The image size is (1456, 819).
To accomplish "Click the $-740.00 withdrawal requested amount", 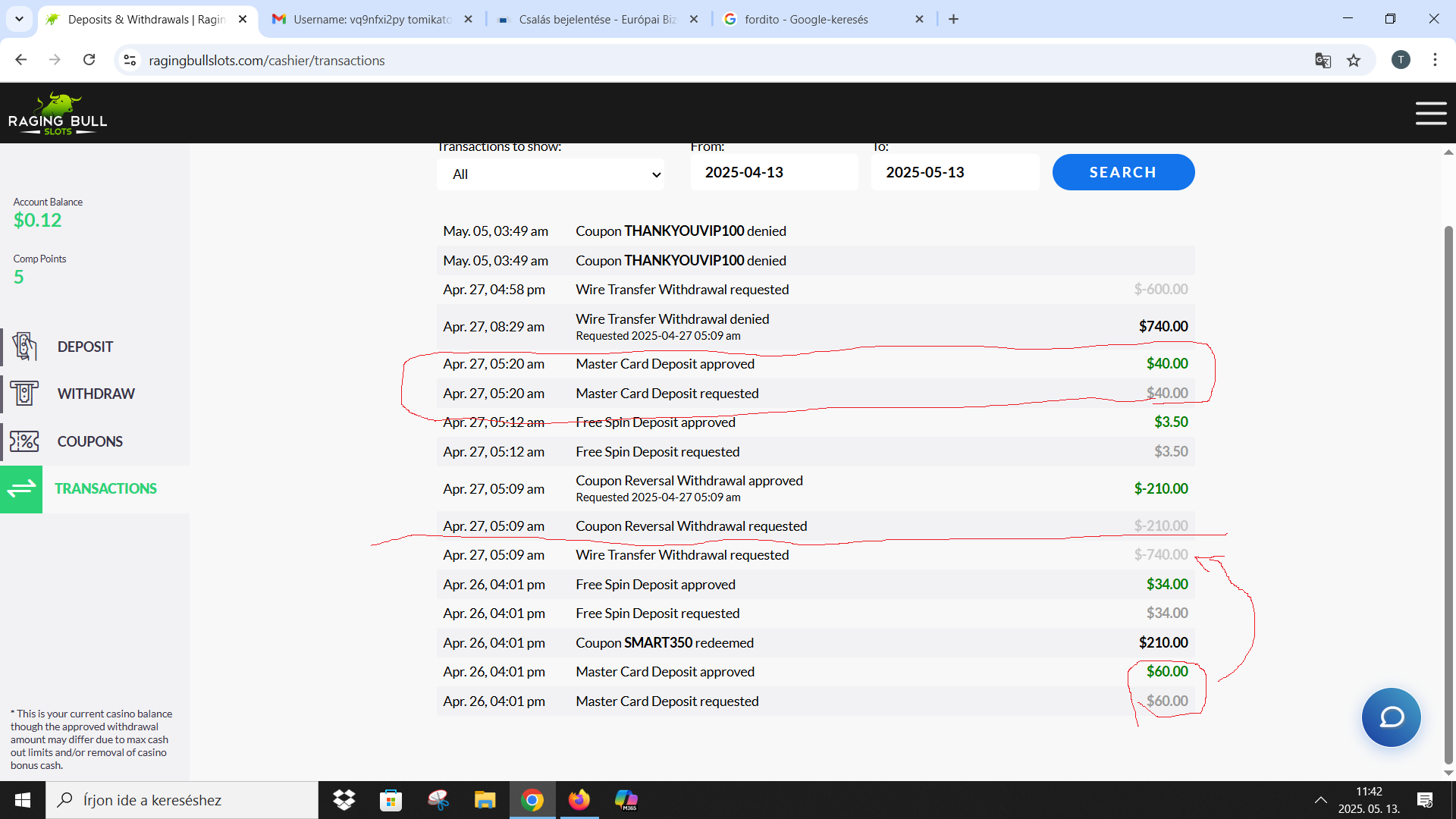I will tap(1161, 554).
